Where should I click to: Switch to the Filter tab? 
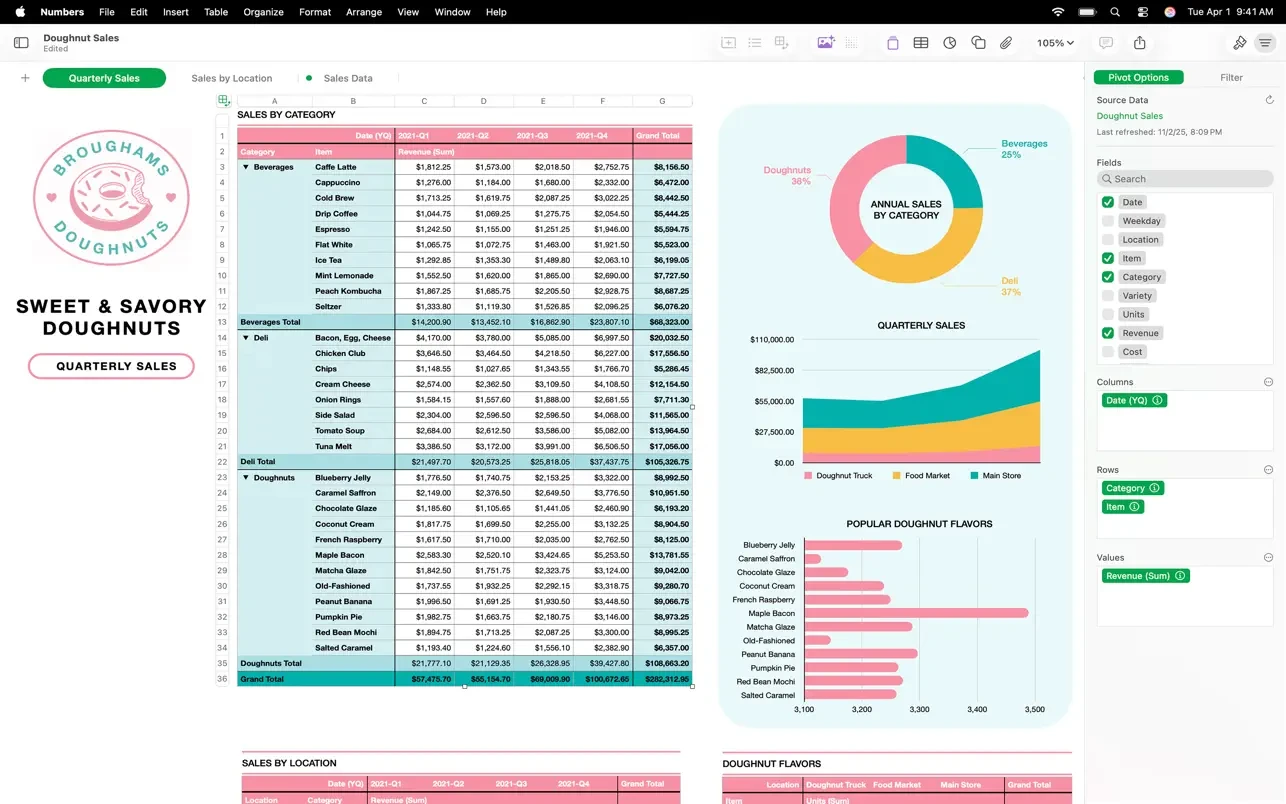click(1231, 77)
